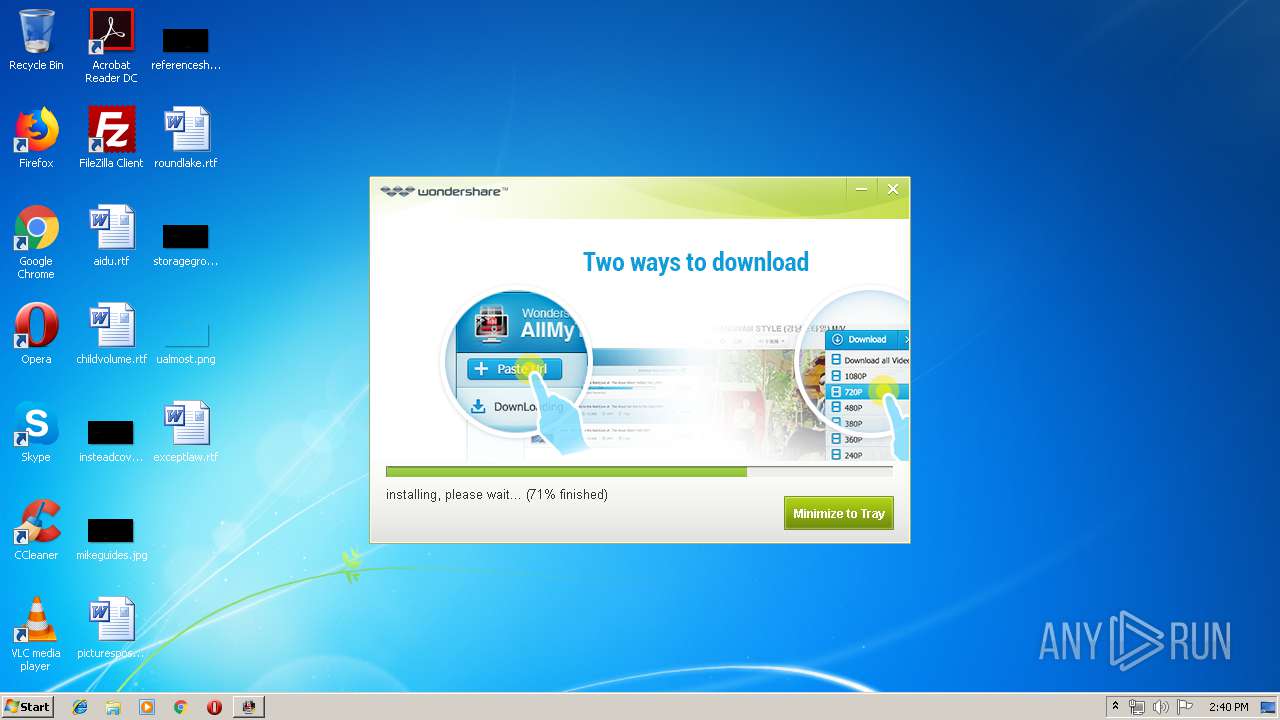Select the picturespo... desktop file
1280x720 pixels.
click(x=111, y=628)
